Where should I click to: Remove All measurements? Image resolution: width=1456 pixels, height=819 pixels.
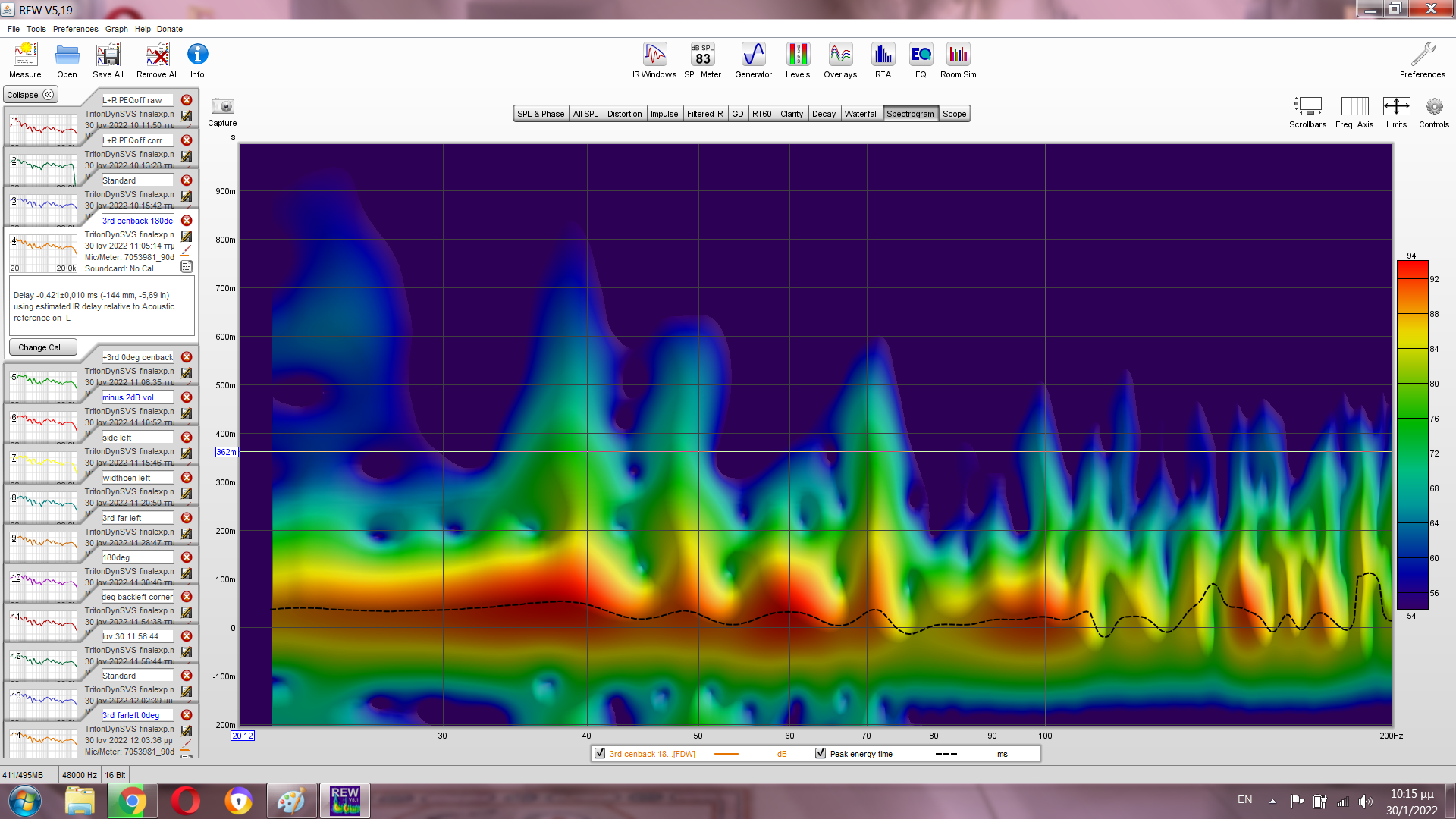[x=157, y=61]
